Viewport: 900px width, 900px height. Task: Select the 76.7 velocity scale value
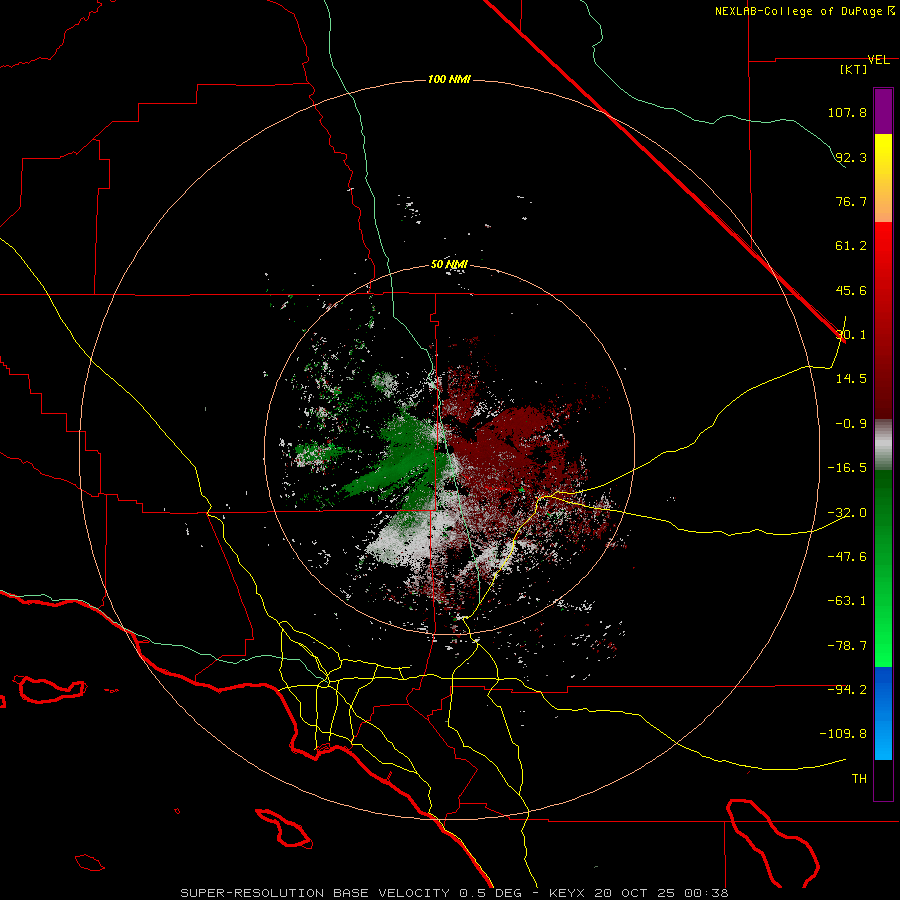[851, 201]
